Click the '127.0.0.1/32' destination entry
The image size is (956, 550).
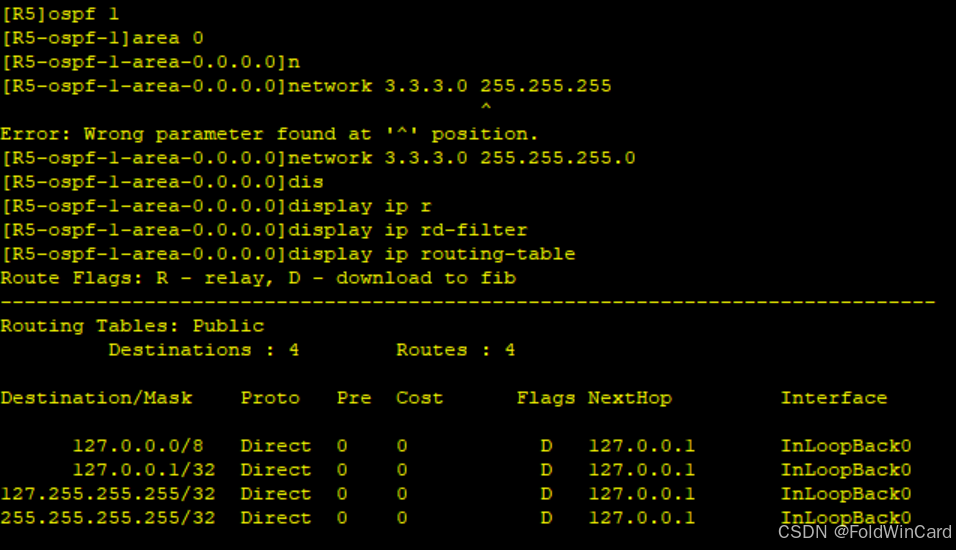tap(144, 470)
